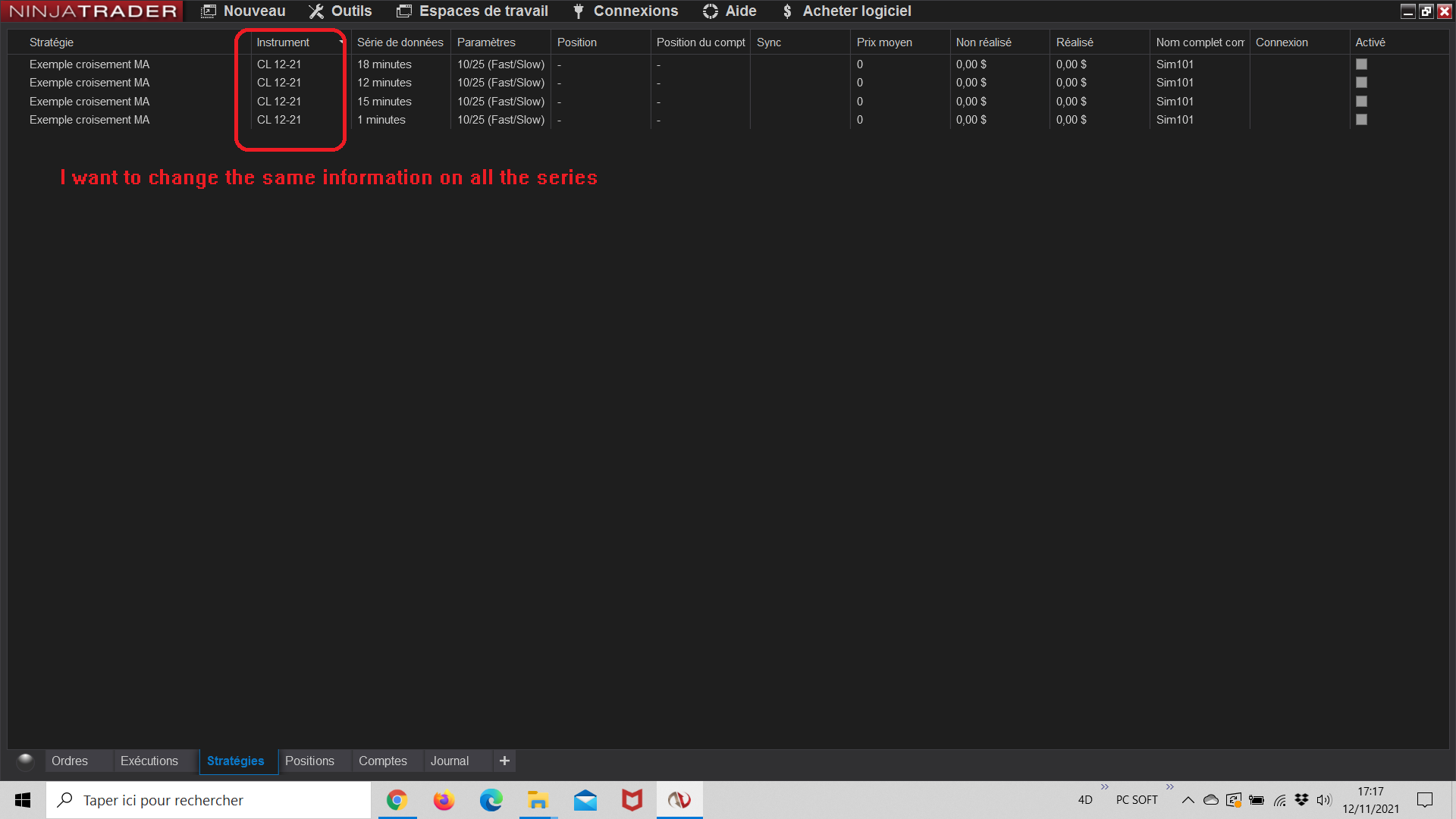Viewport: 1456px width, 819px height.
Task: Select the 15 minutes strategy row
Action: tap(384, 102)
